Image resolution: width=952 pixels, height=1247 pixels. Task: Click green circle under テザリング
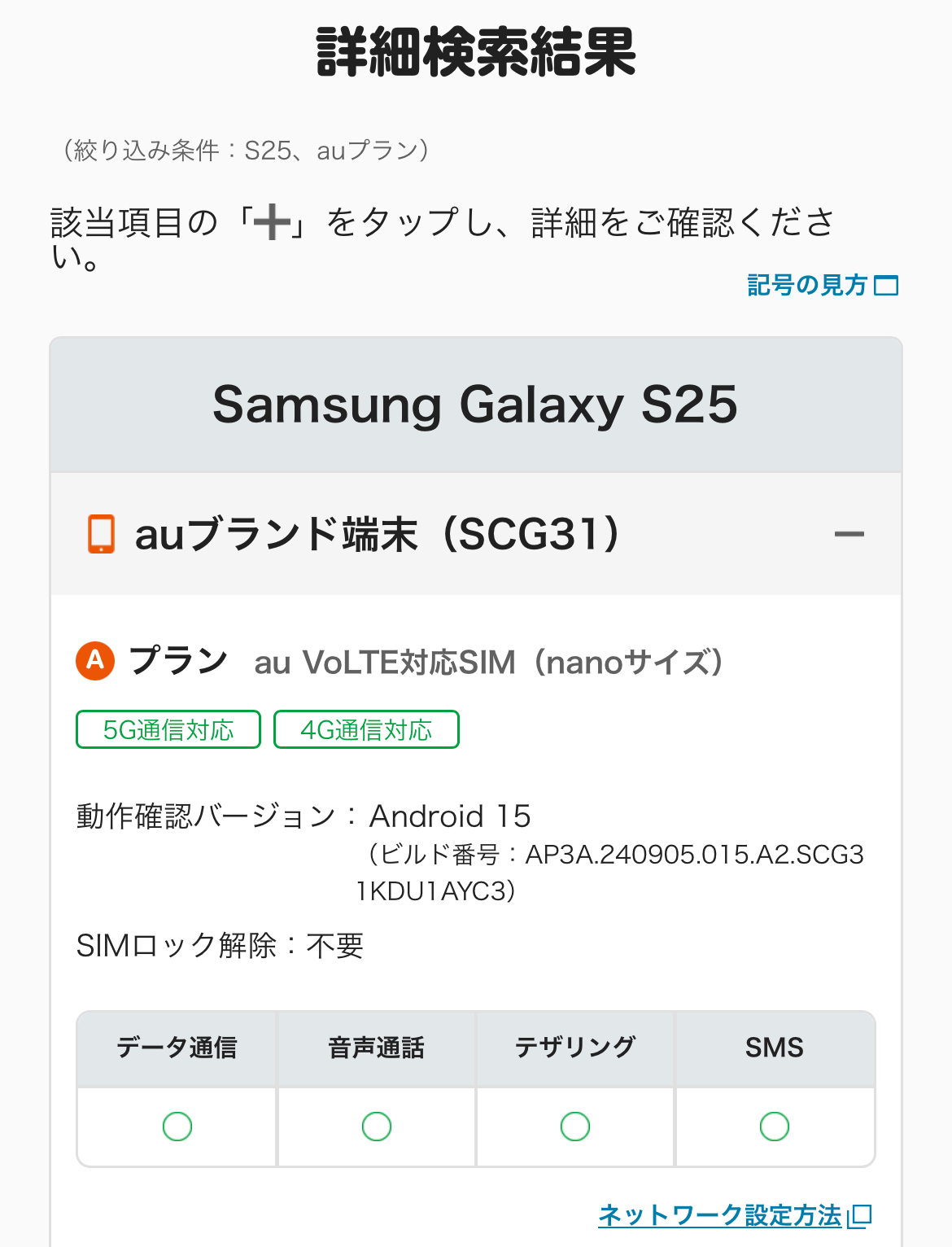pyautogui.click(x=575, y=1127)
